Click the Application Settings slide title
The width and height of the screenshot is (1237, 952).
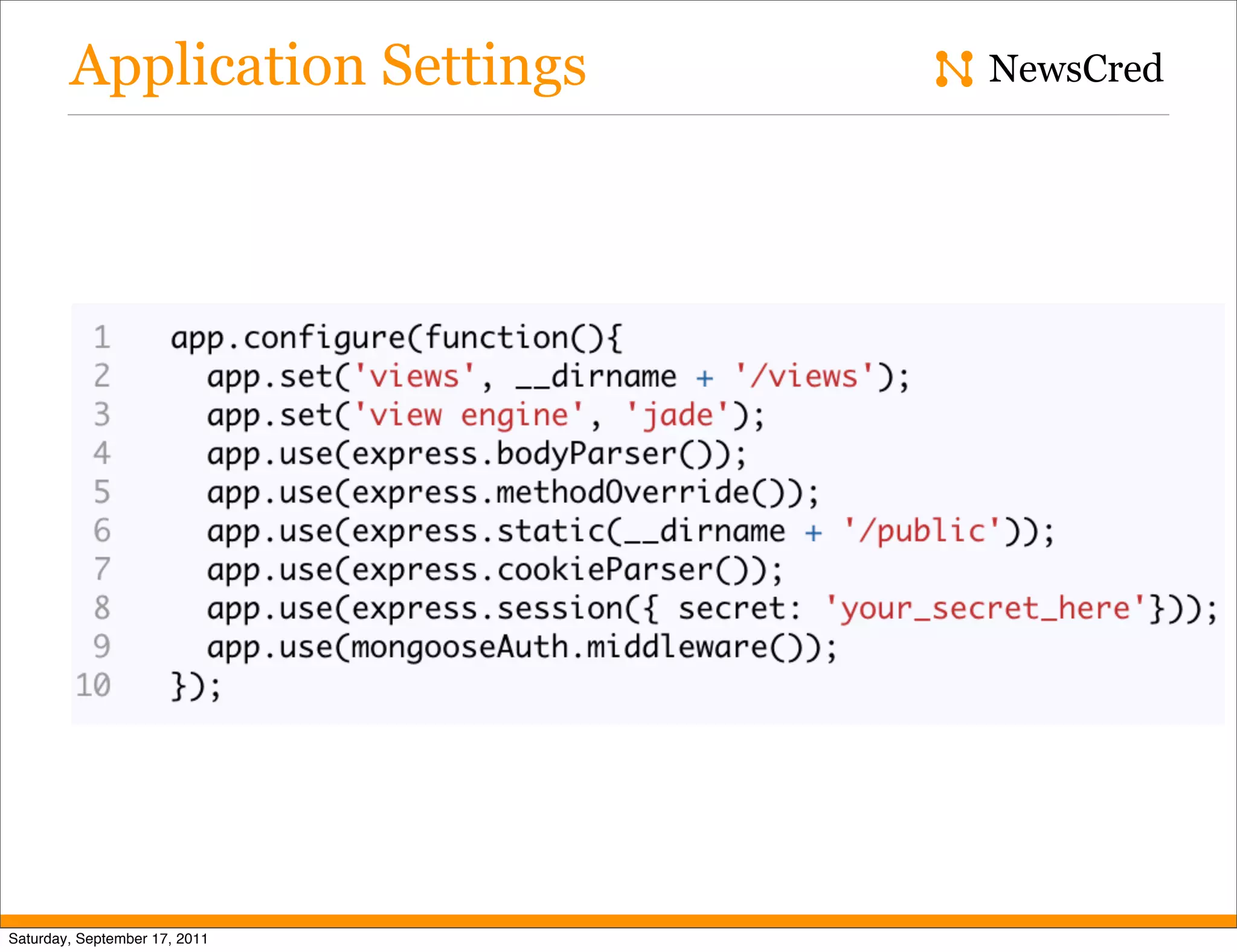click(x=327, y=66)
